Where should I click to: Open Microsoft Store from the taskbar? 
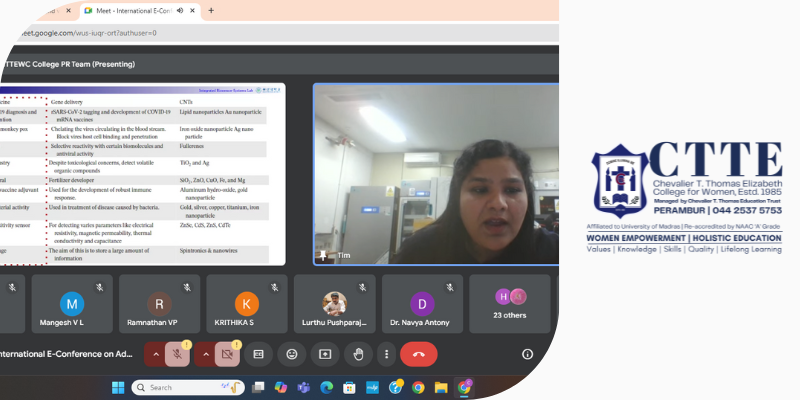[x=349, y=388]
